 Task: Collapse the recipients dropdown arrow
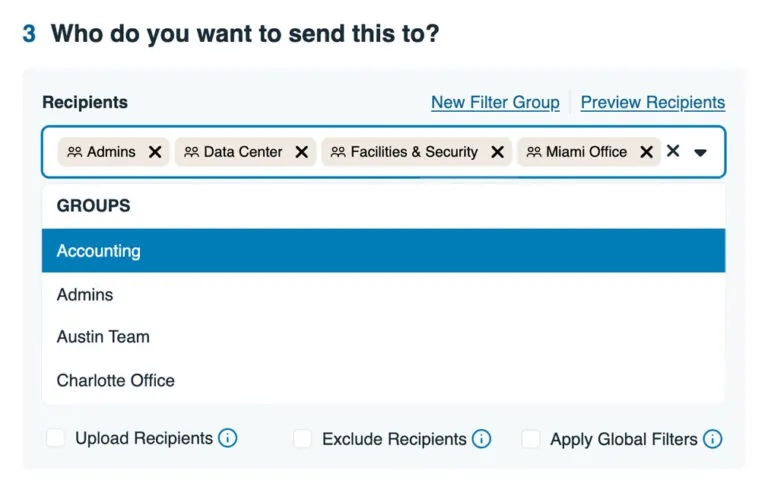pos(701,153)
